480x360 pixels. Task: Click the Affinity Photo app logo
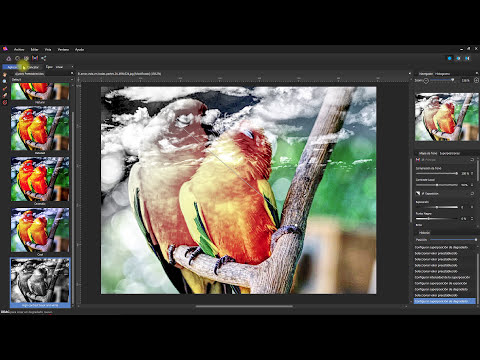(5, 49)
